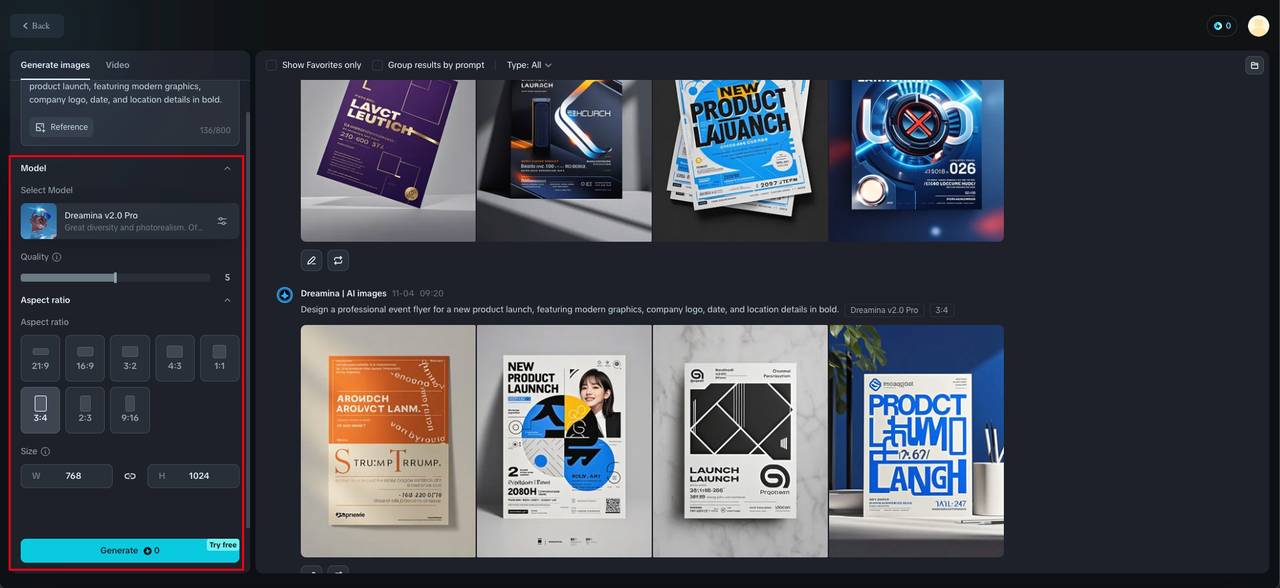Screen dimensions: 1280x588
Task: Click the Dreamina | AI images heading
Action: tap(343, 293)
